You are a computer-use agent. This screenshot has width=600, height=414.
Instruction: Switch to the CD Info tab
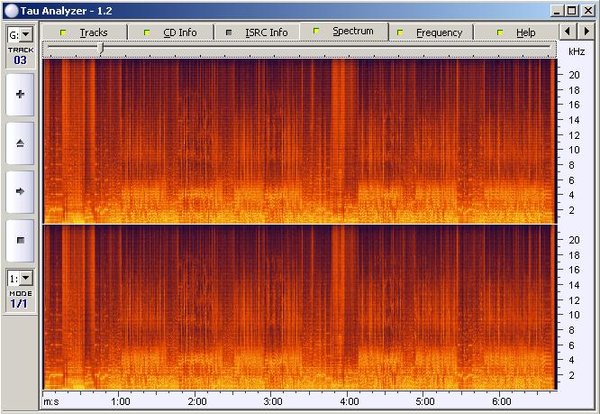171,33
